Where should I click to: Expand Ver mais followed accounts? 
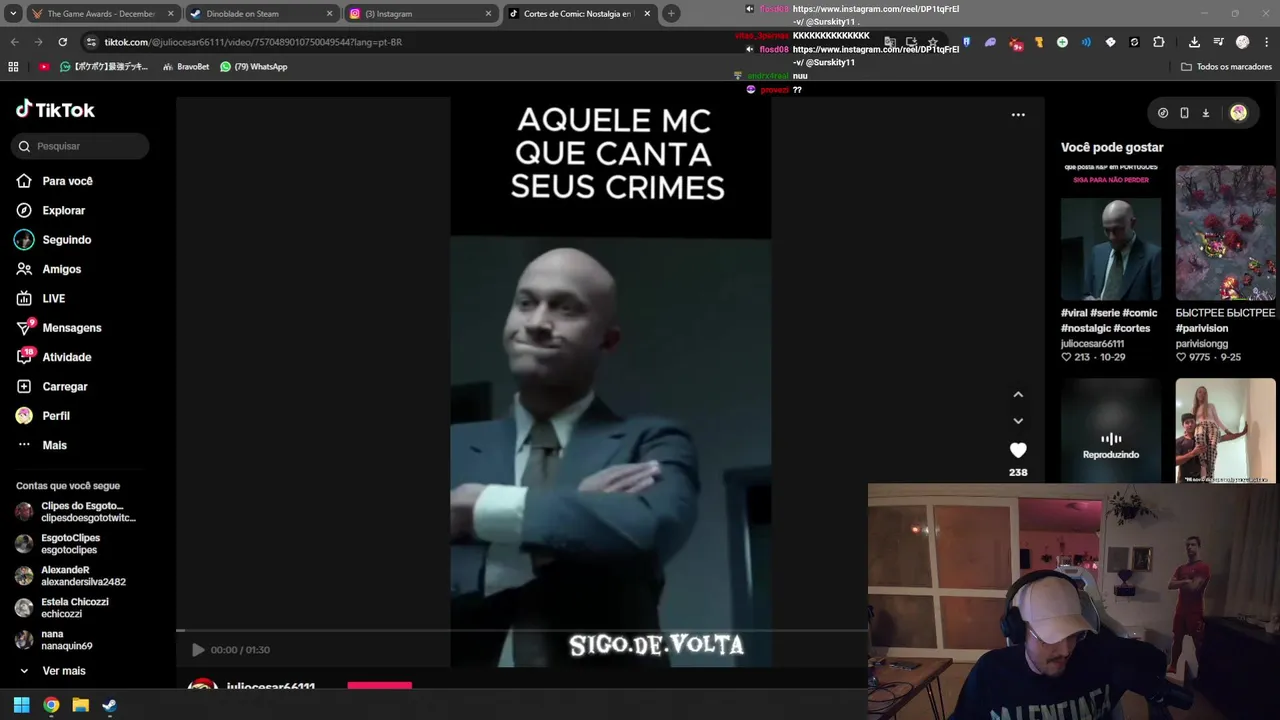pyautogui.click(x=53, y=671)
